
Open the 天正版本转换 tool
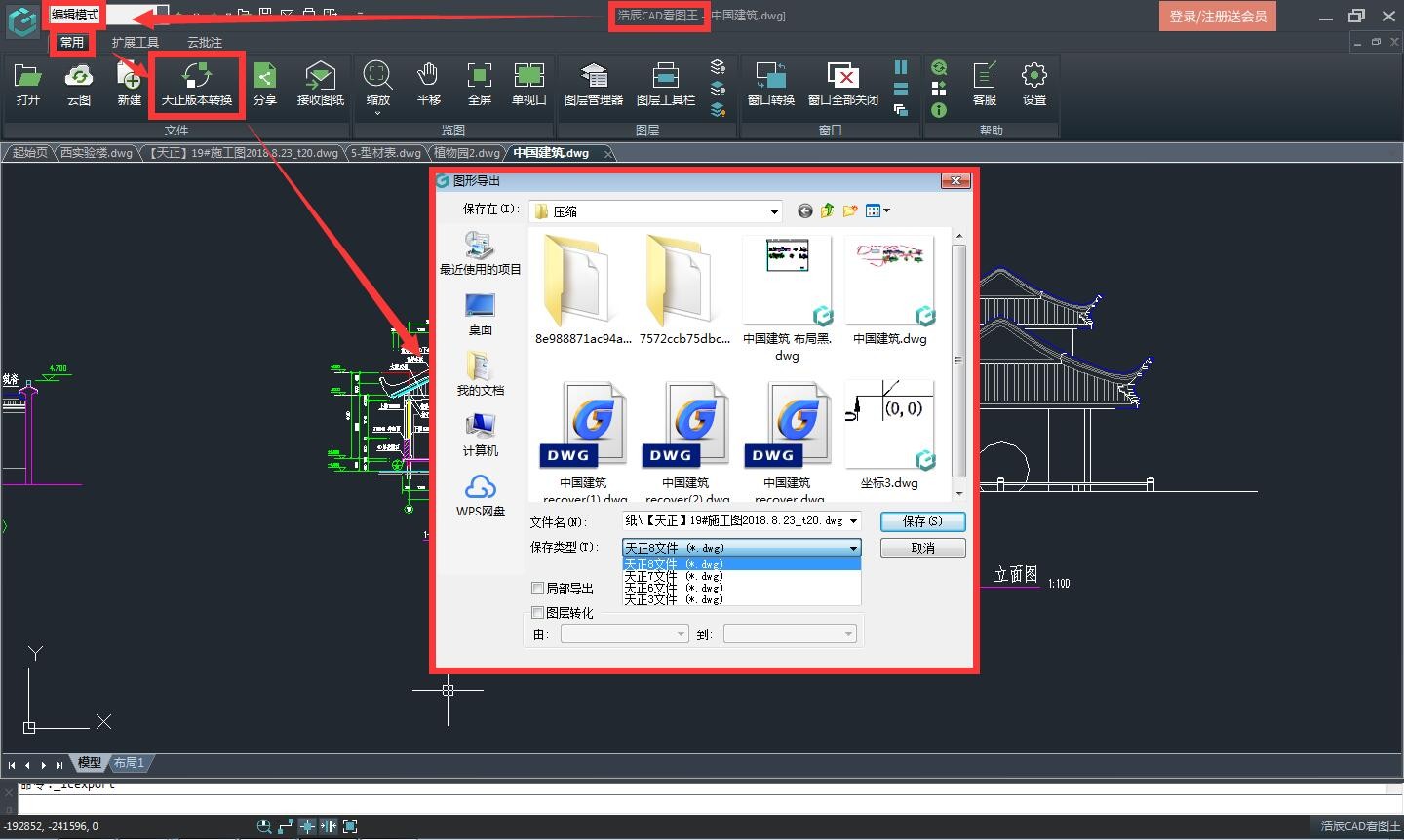(x=196, y=84)
